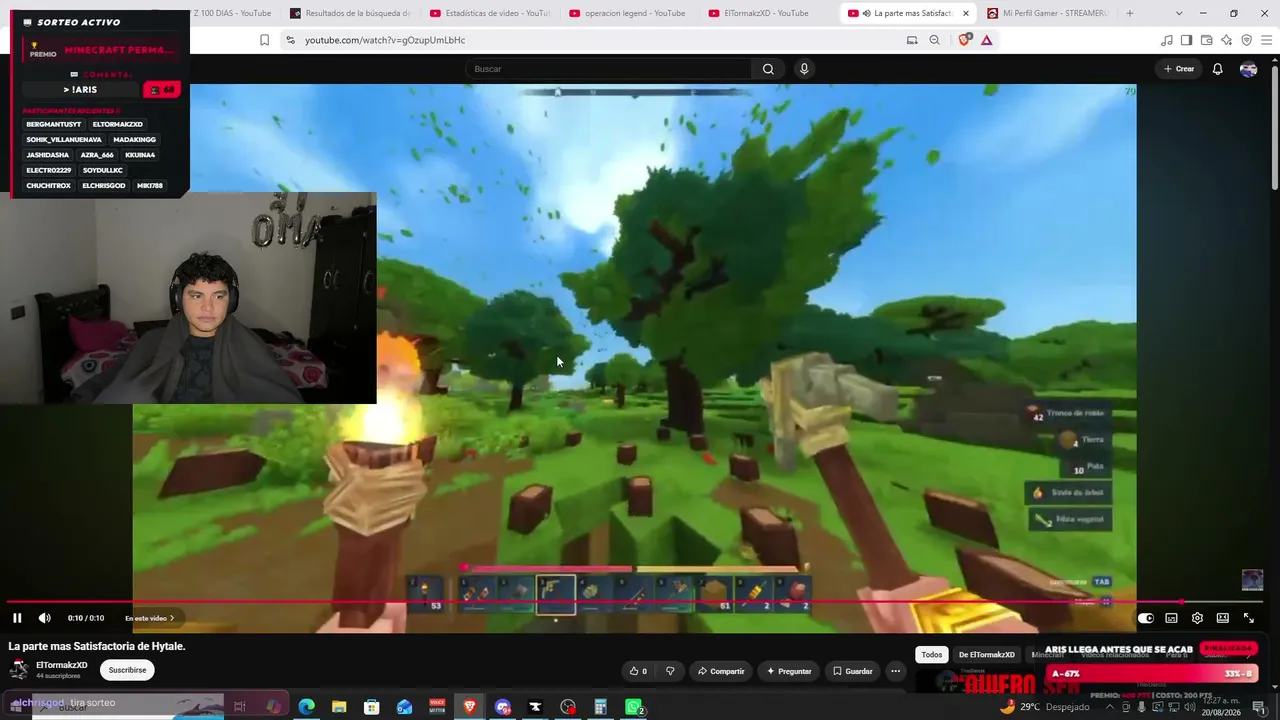Viewport: 1280px width, 720px height.
Task: Open the ElTormakzXD channel name link
Action: pos(62,665)
